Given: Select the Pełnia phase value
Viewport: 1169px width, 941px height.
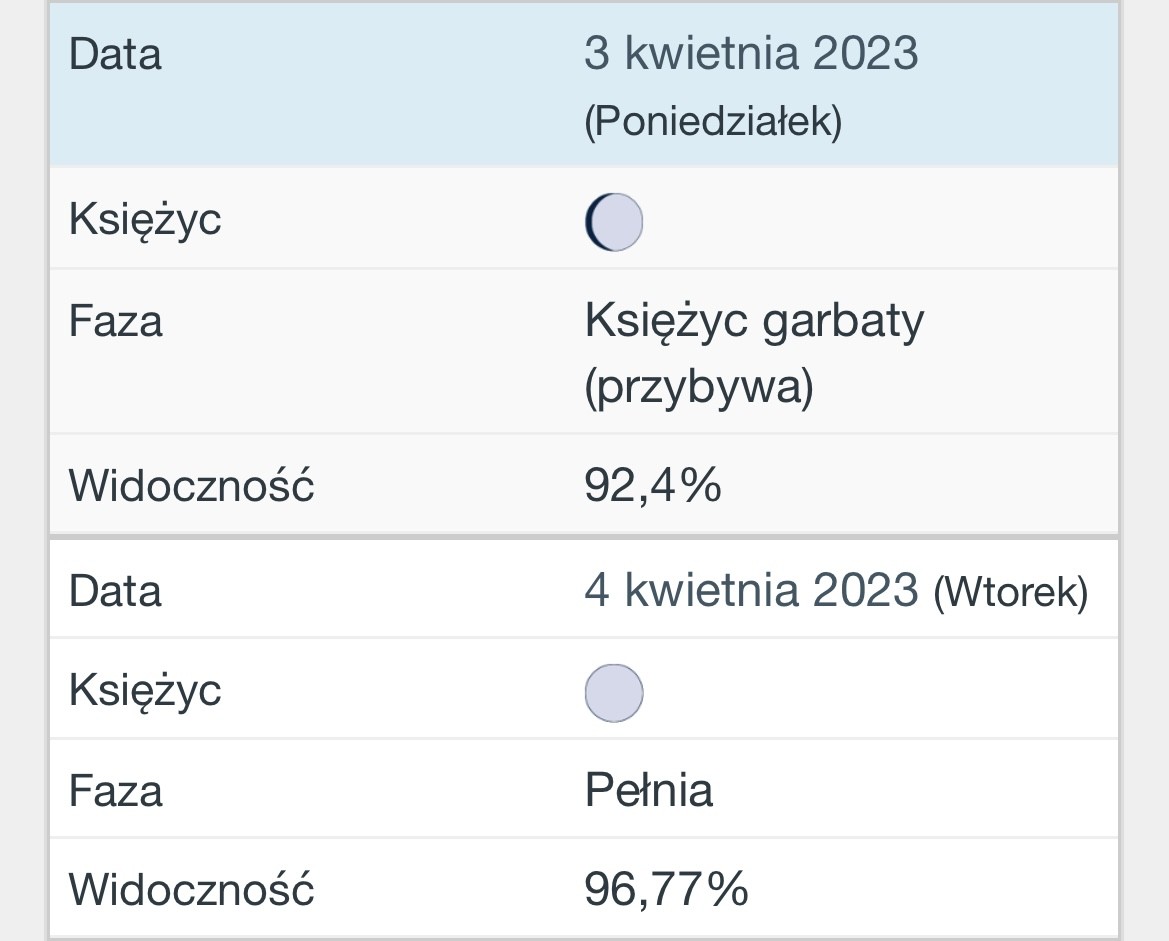Looking at the screenshot, I should click(x=648, y=791).
